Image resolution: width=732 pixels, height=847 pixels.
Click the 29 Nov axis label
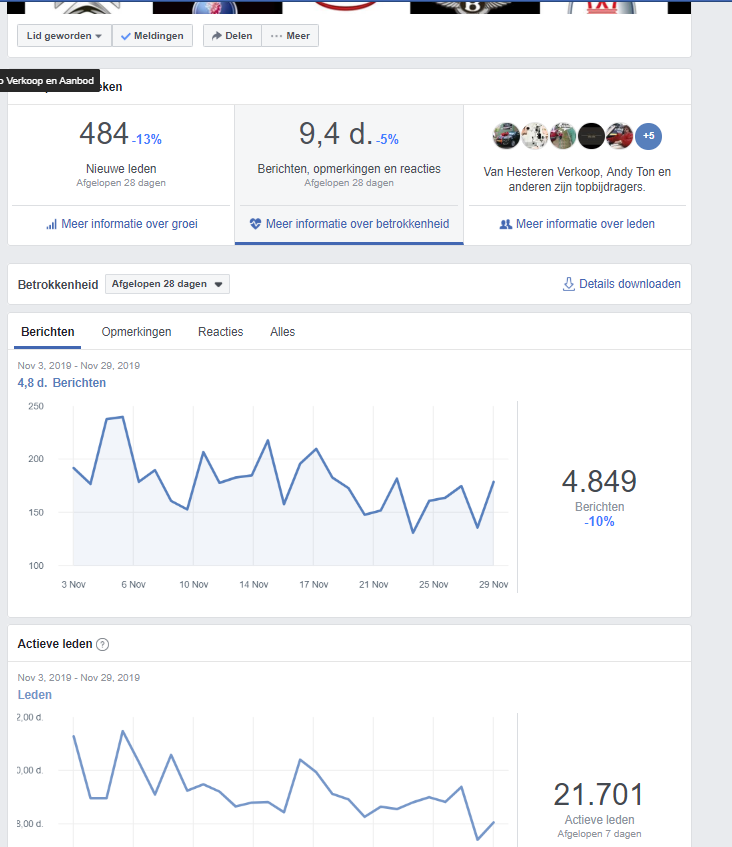[494, 584]
